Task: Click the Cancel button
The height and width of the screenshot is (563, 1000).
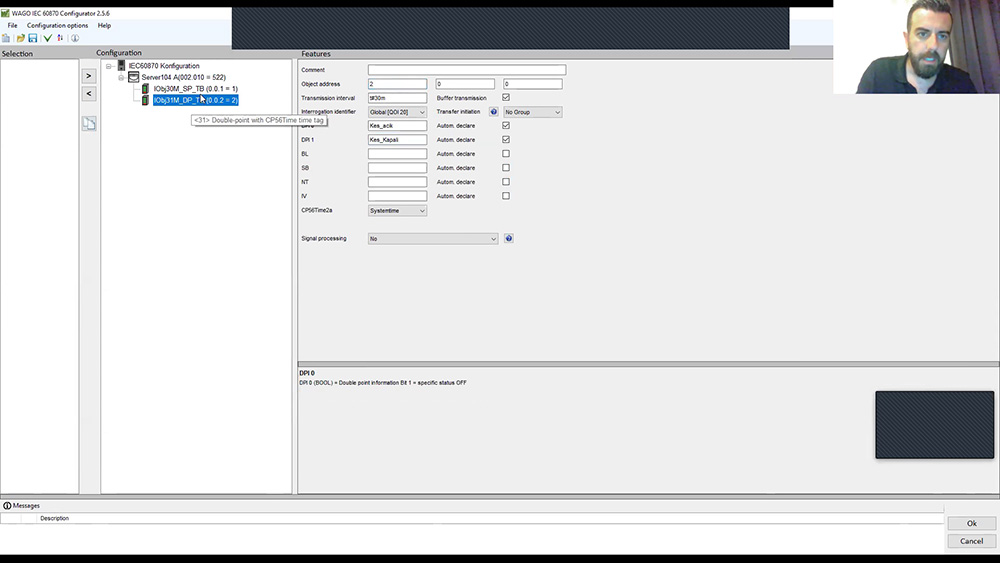Action: tap(971, 541)
